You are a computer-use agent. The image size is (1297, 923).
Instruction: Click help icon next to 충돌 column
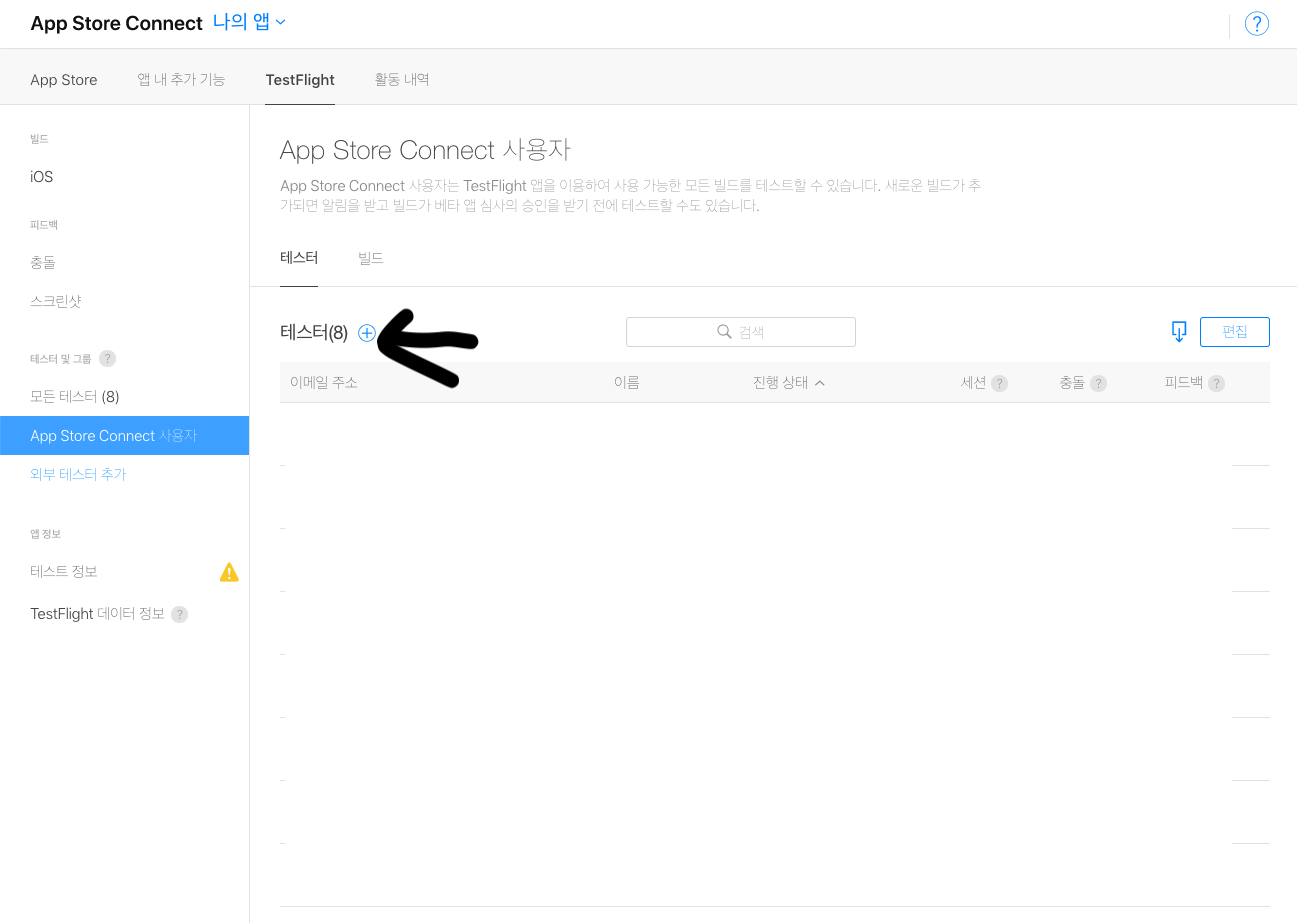tap(1098, 383)
